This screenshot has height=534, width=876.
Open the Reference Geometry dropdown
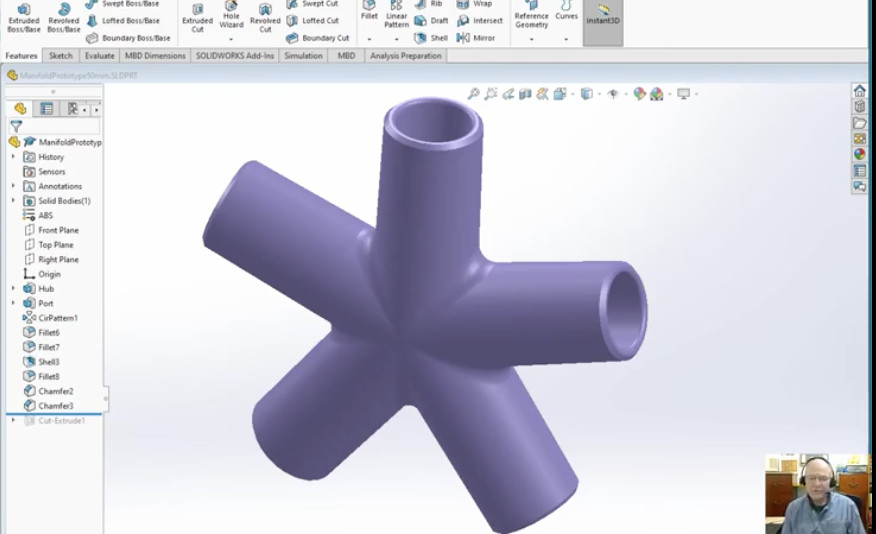pyautogui.click(x=531, y=38)
